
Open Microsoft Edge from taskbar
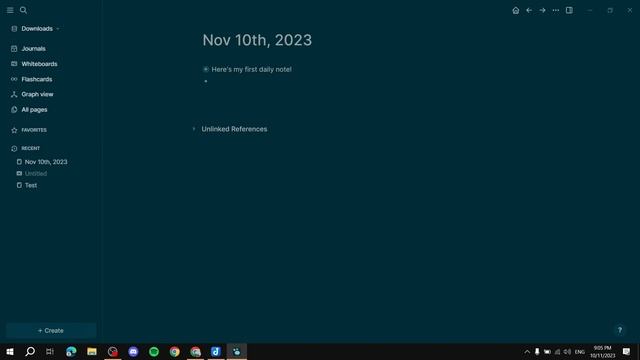(71, 351)
